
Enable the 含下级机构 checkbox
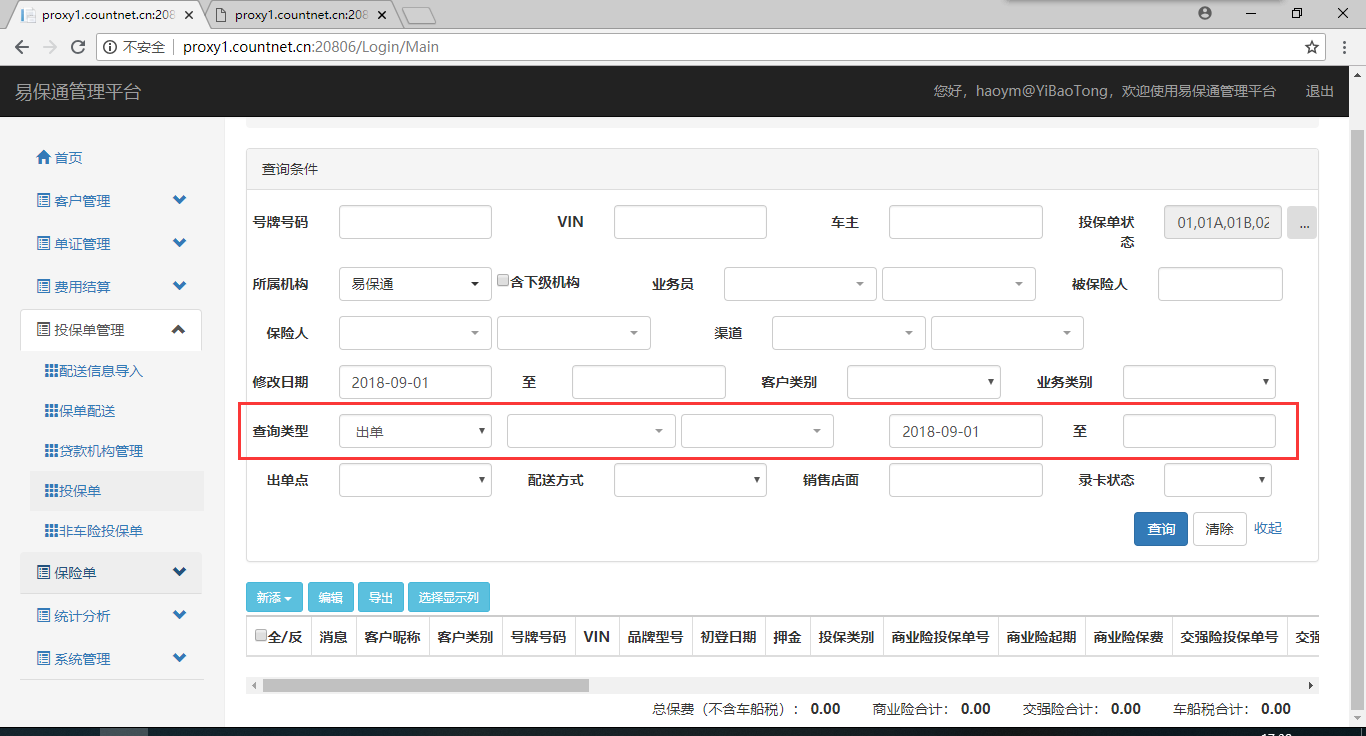[x=503, y=281]
